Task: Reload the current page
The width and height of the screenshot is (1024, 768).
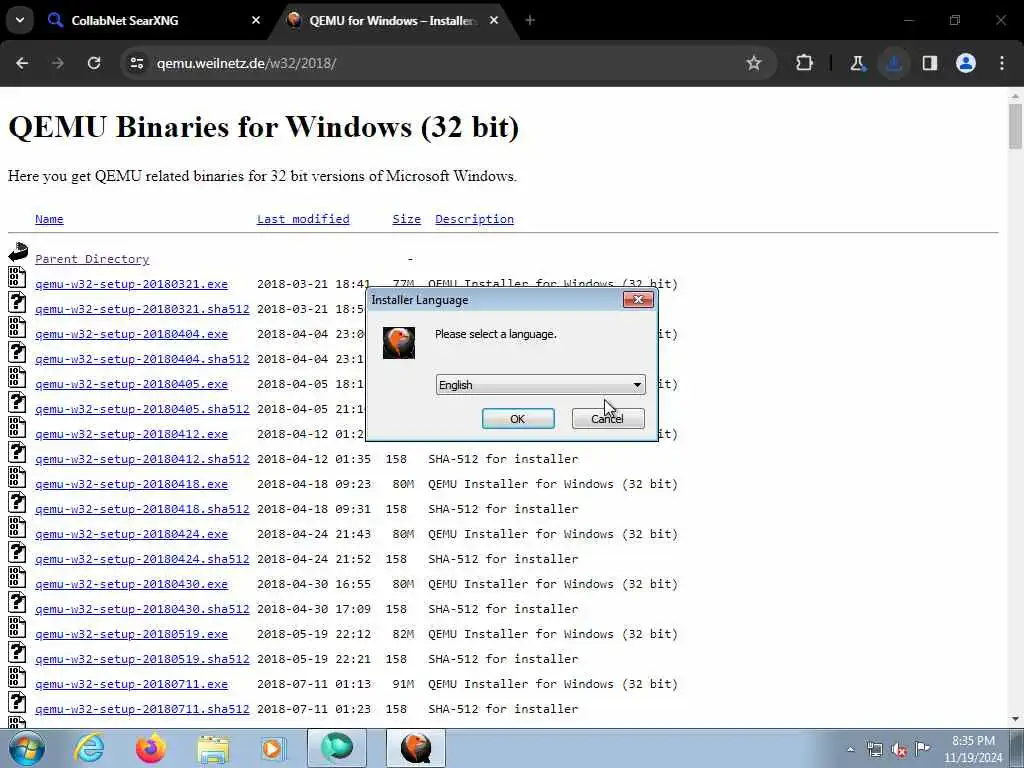Action: pyautogui.click(x=94, y=63)
